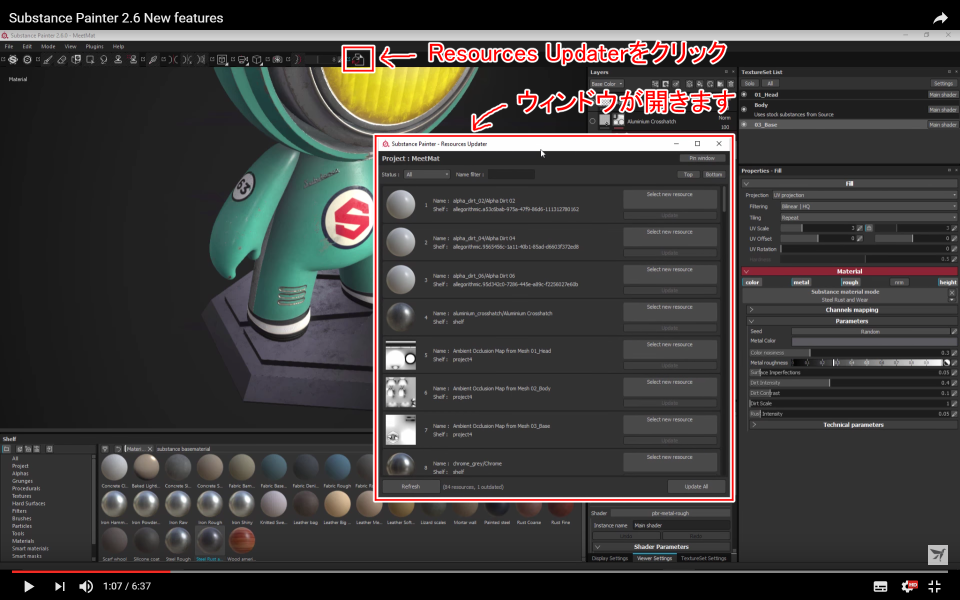Open the Tiling Repeat dropdown

(x=868, y=217)
